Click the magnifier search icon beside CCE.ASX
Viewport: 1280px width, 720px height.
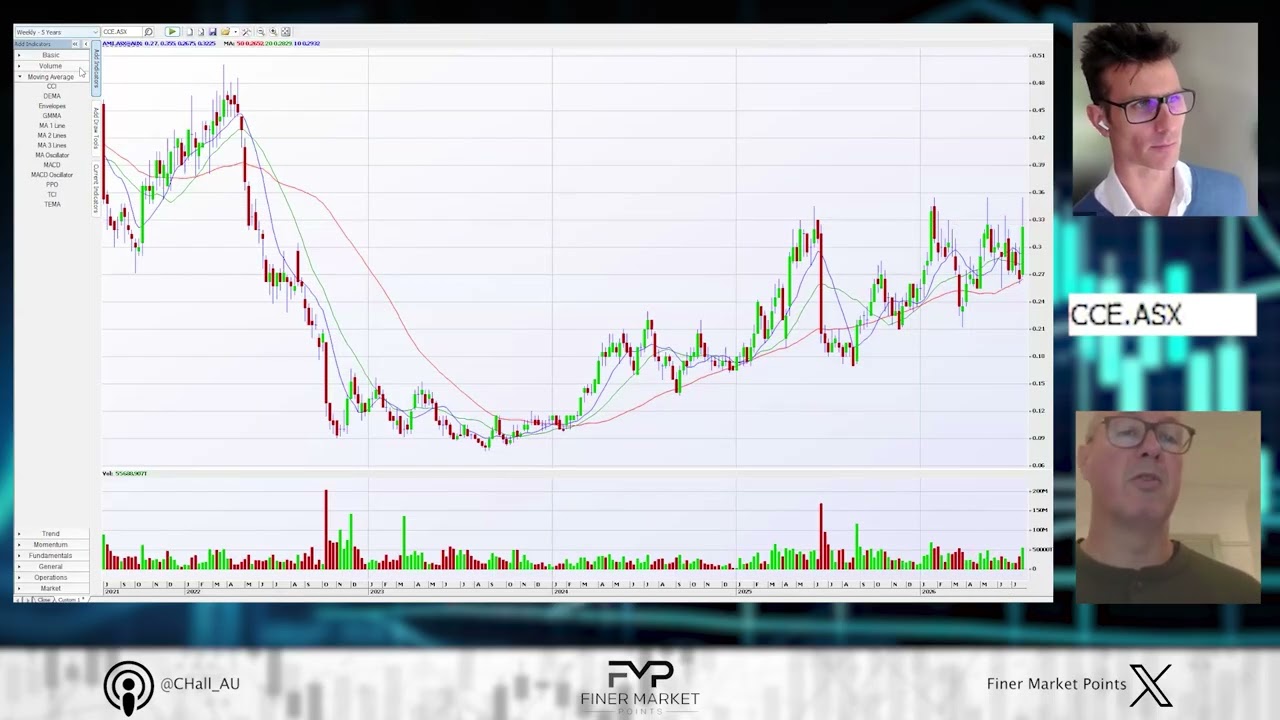(148, 32)
